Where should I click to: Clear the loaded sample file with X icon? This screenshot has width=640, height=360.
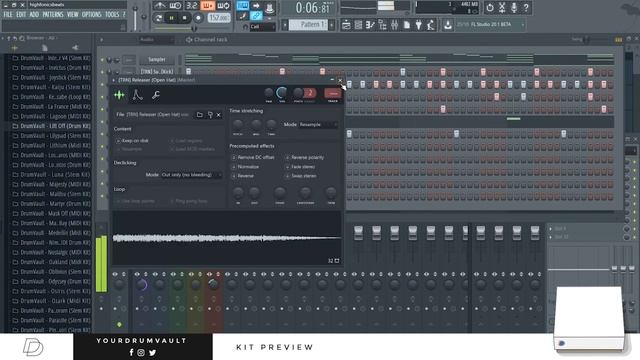coord(219,115)
